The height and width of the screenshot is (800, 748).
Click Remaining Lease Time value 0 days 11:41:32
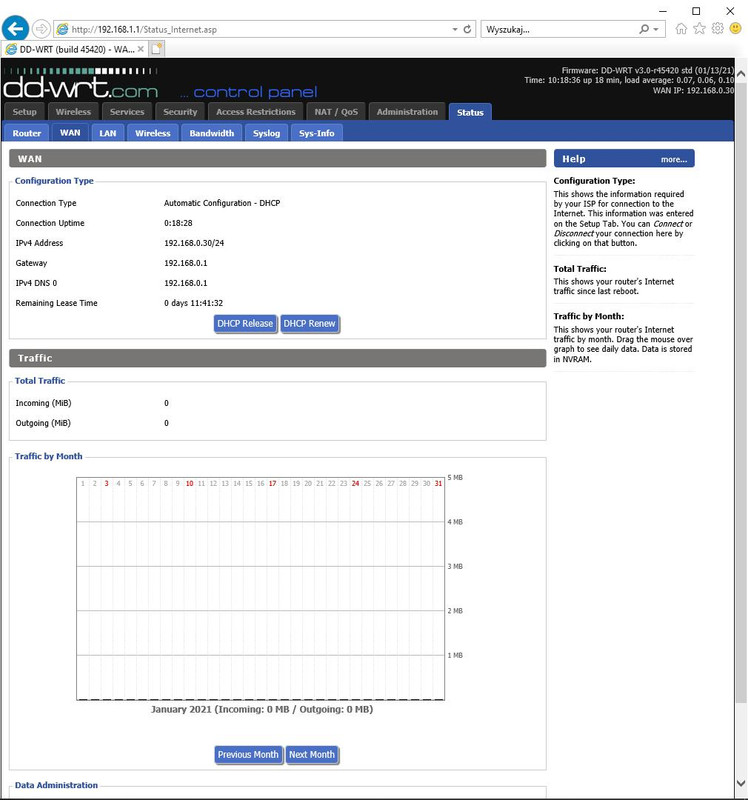click(193, 303)
